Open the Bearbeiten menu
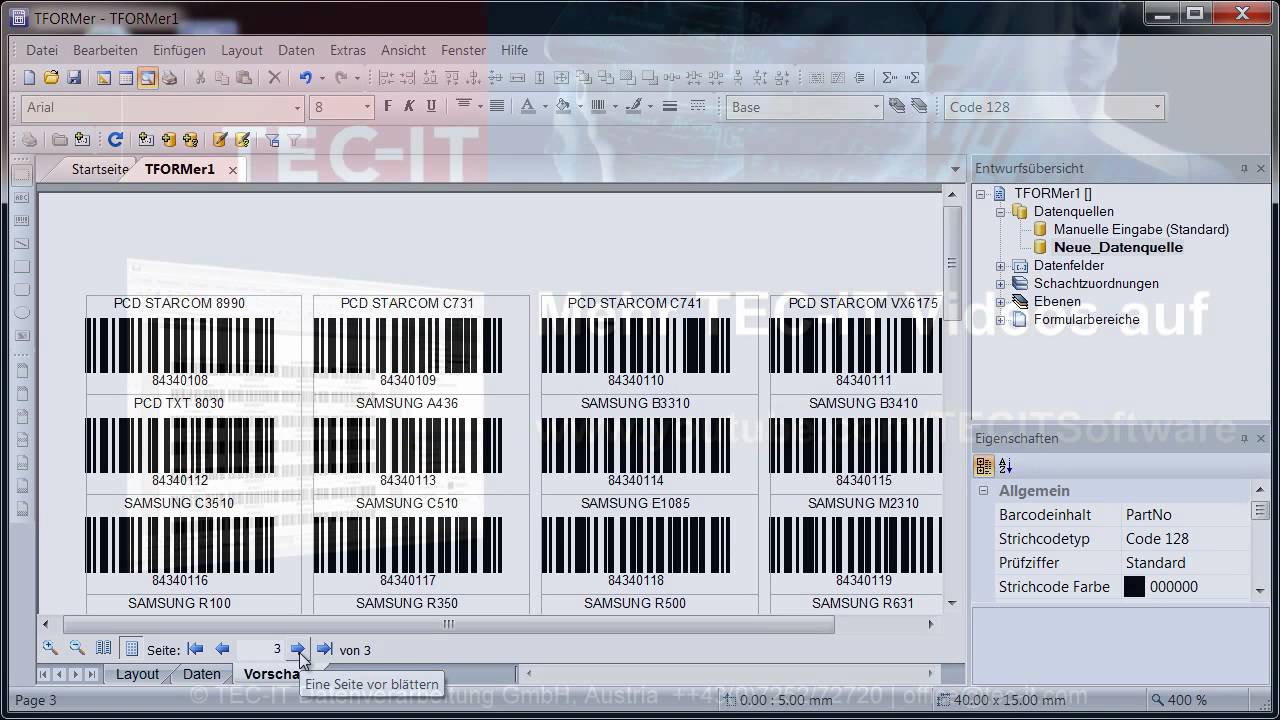This screenshot has height=720, width=1280. [x=105, y=50]
